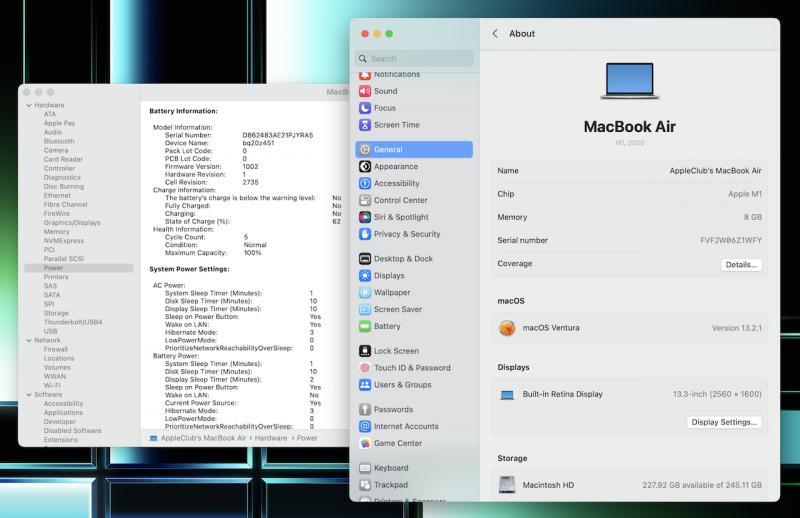Select NVMExpress in System Information sidebar
Image resolution: width=800 pixels, height=518 pixels.
pos(64,240)
